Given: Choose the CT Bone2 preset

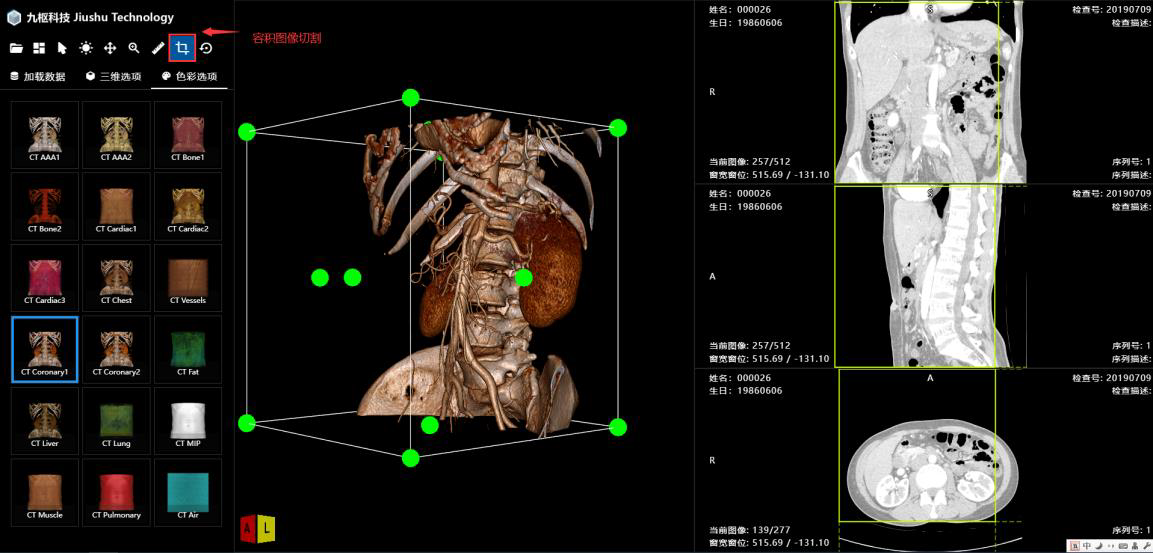Looking at the screenshot, I should (45, 207).
